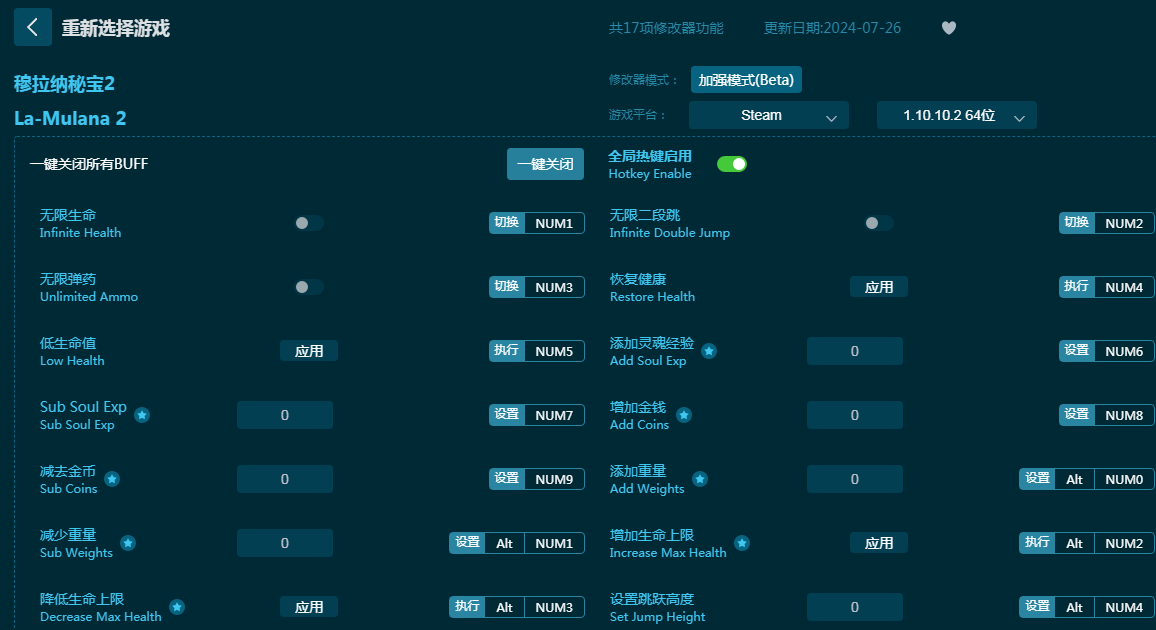The height and width of the screenshot is (630, 1156).
Task: Click NUM0 hotkey key for Add Weights
Action: [x=1124, y=480]
